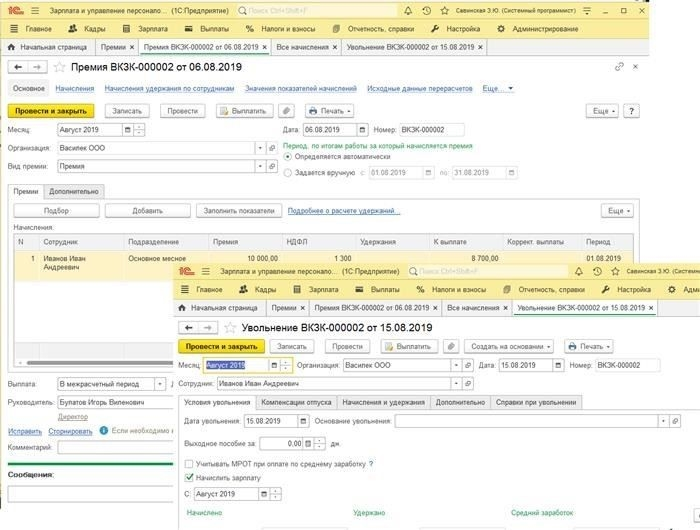The height and width of the screenshot is (530, 700).
Task: Open hamburger main menu in back window title bar
Action: tap(35, 11)
